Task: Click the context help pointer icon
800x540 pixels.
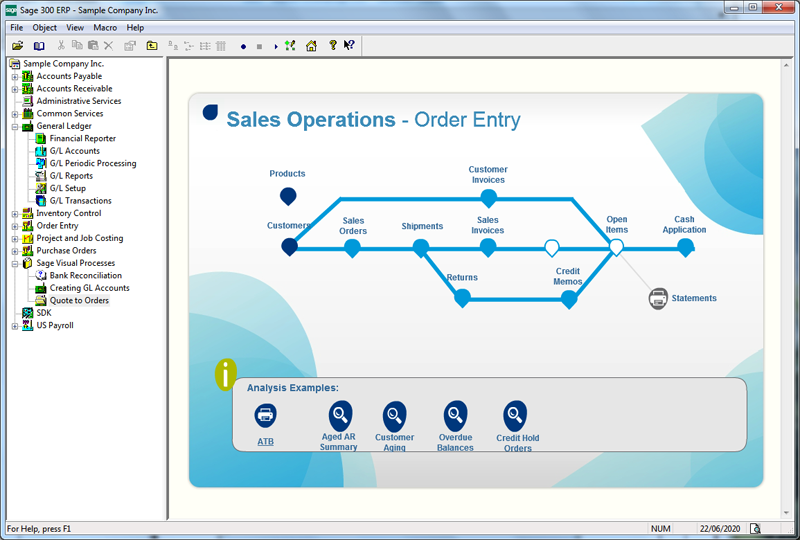Action: tap(349, 45)
